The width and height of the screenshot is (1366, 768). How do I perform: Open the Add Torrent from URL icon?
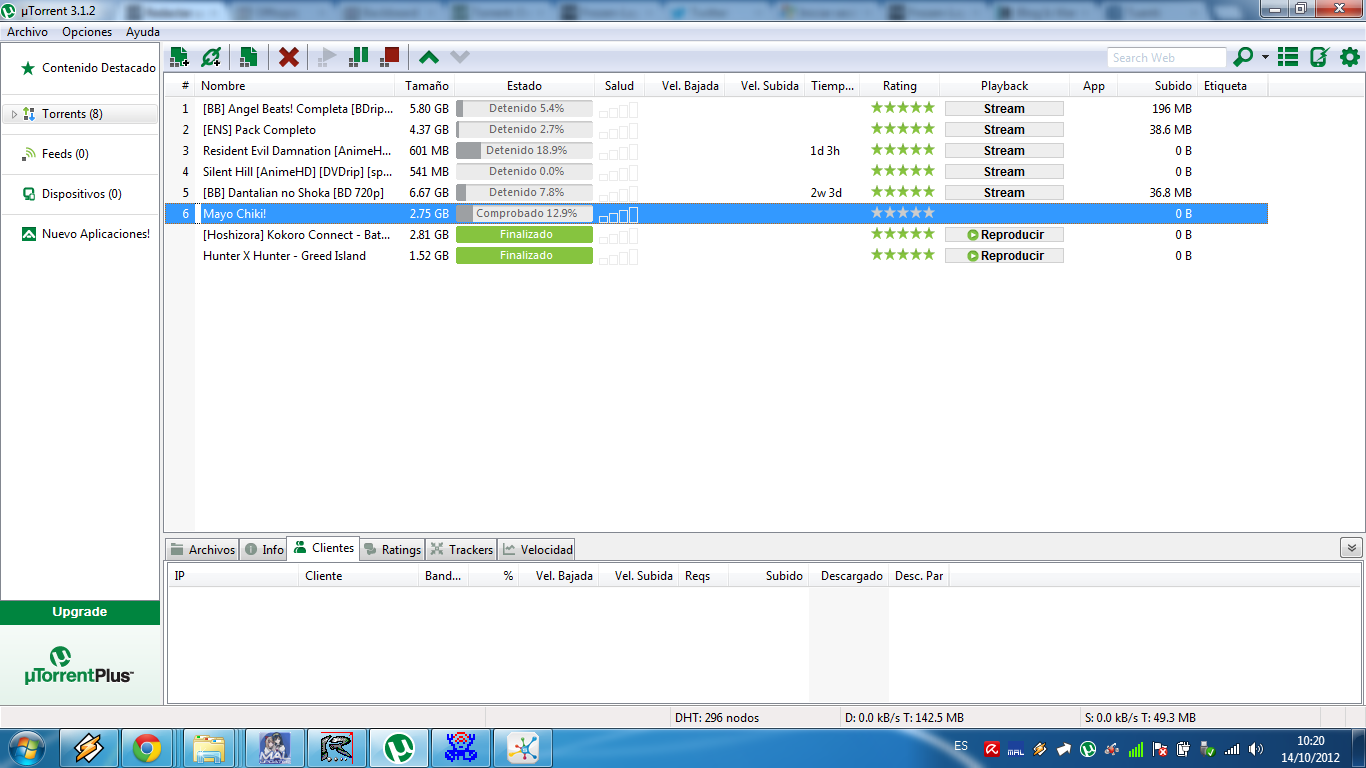213,57
